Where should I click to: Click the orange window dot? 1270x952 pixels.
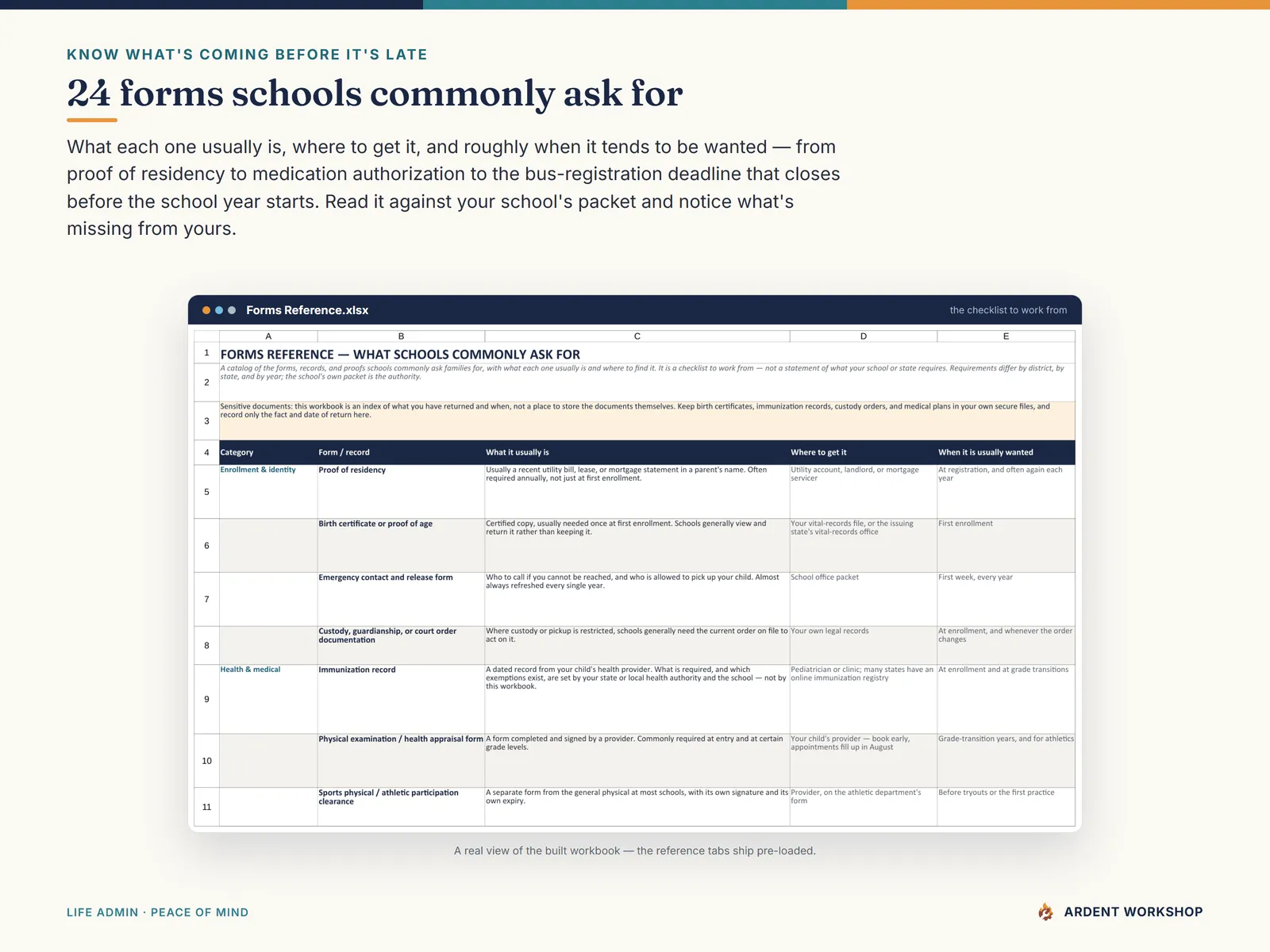[x=206, y=310]
